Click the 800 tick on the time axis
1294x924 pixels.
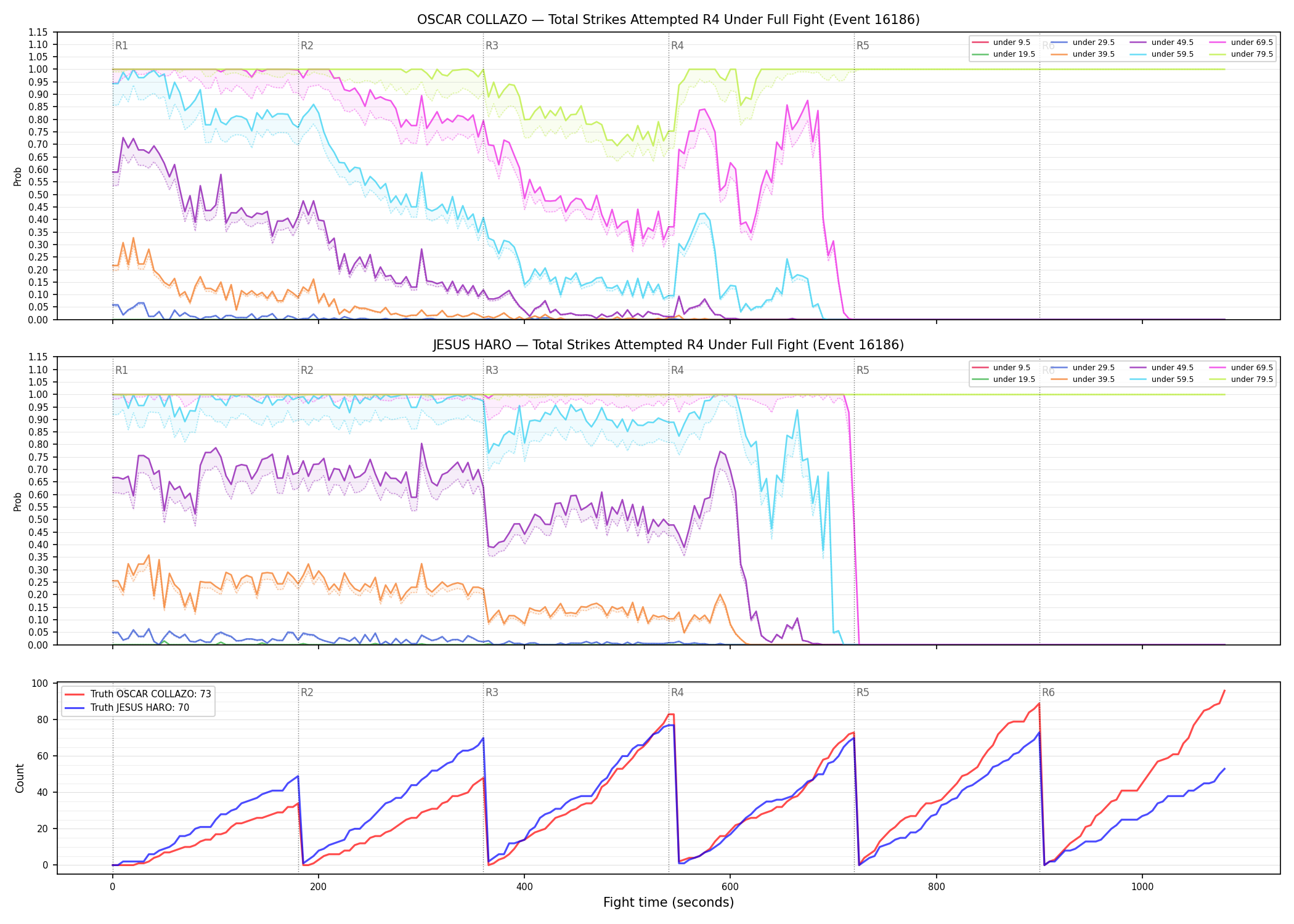point(936,887)
